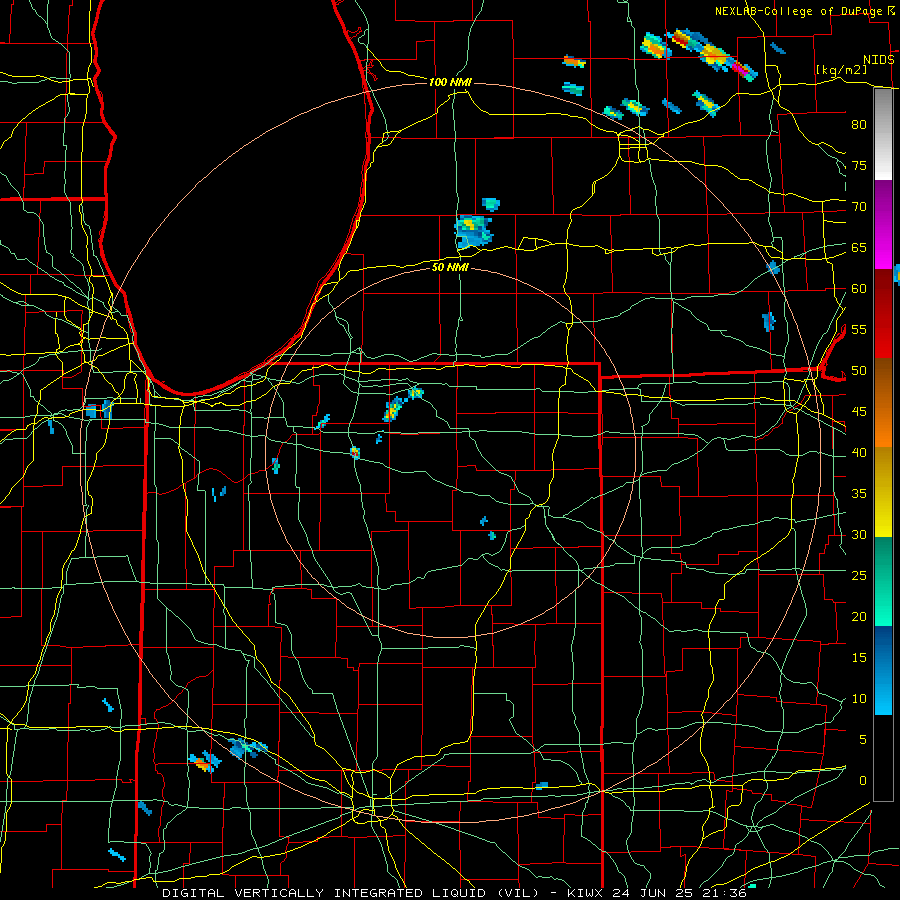
Task: Click the scale value 65
Action: 859,247
